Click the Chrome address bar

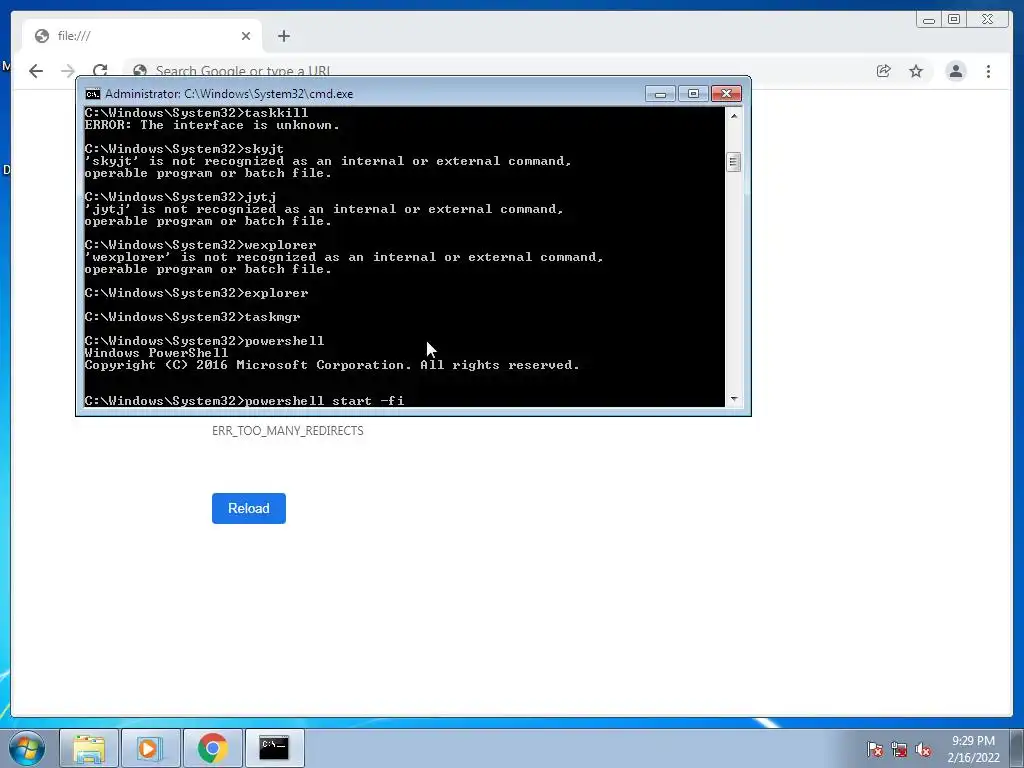click(496, 71)
